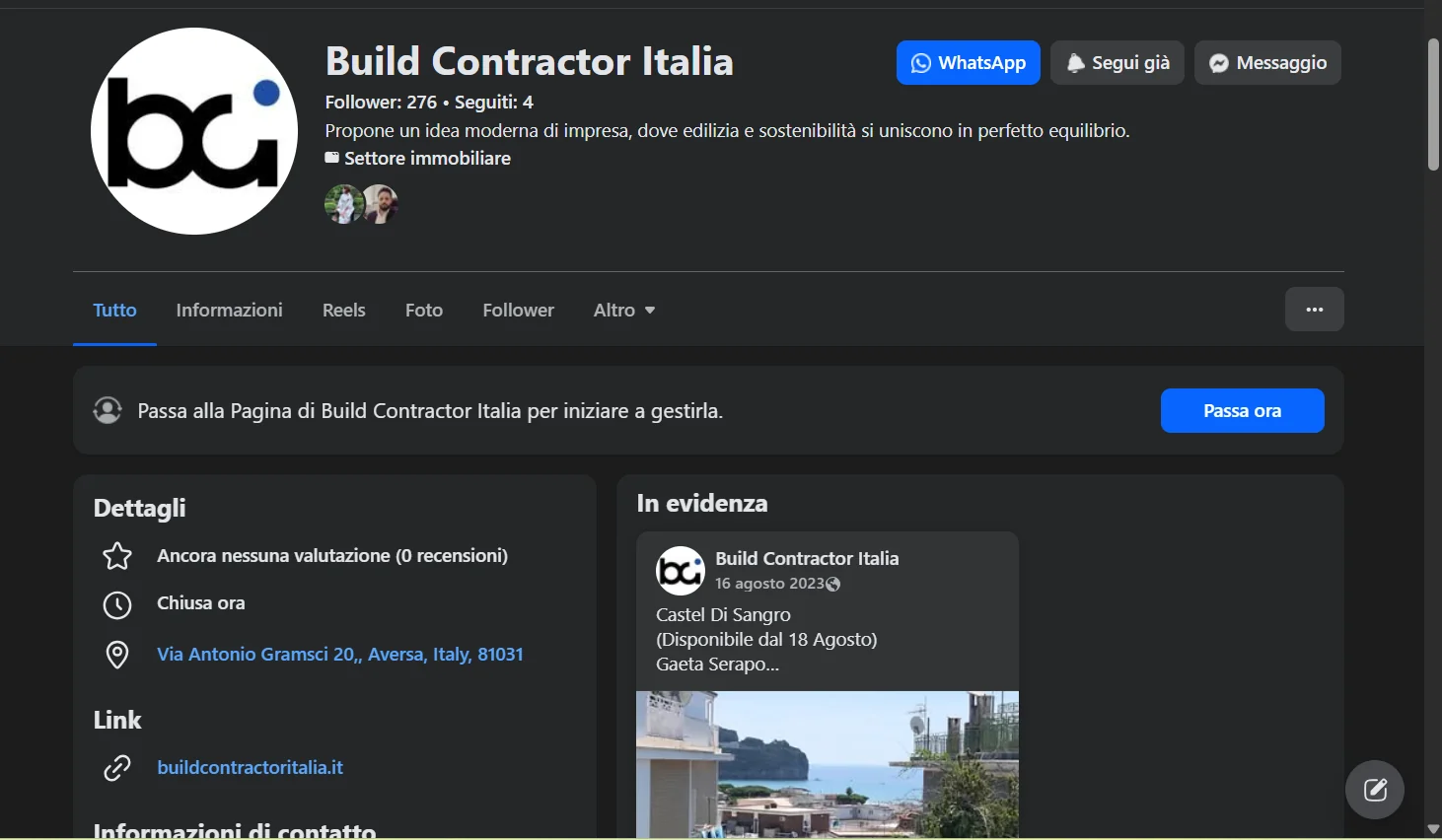Screen dimensions: 1442x840
Task: Click the Settore immobiliare category label
Action: pos(427,159)
